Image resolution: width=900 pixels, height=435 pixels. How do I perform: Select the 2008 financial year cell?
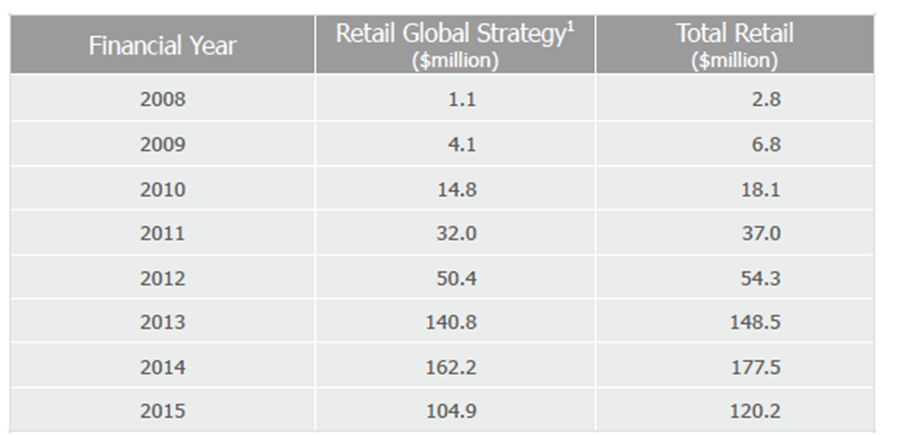tap(162, 99)
